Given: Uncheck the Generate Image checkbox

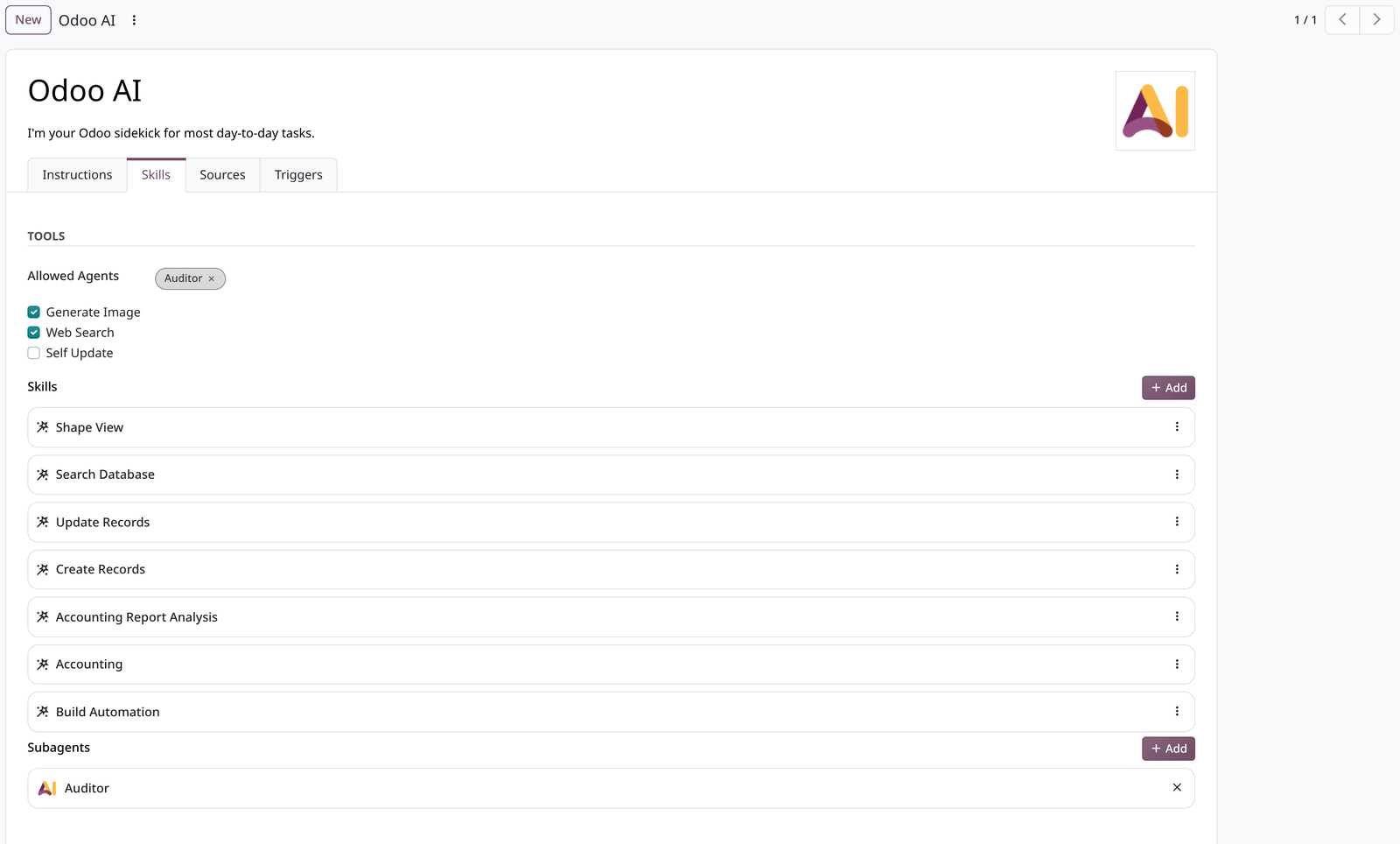Looking at the screenshot, I should (34, 313).
